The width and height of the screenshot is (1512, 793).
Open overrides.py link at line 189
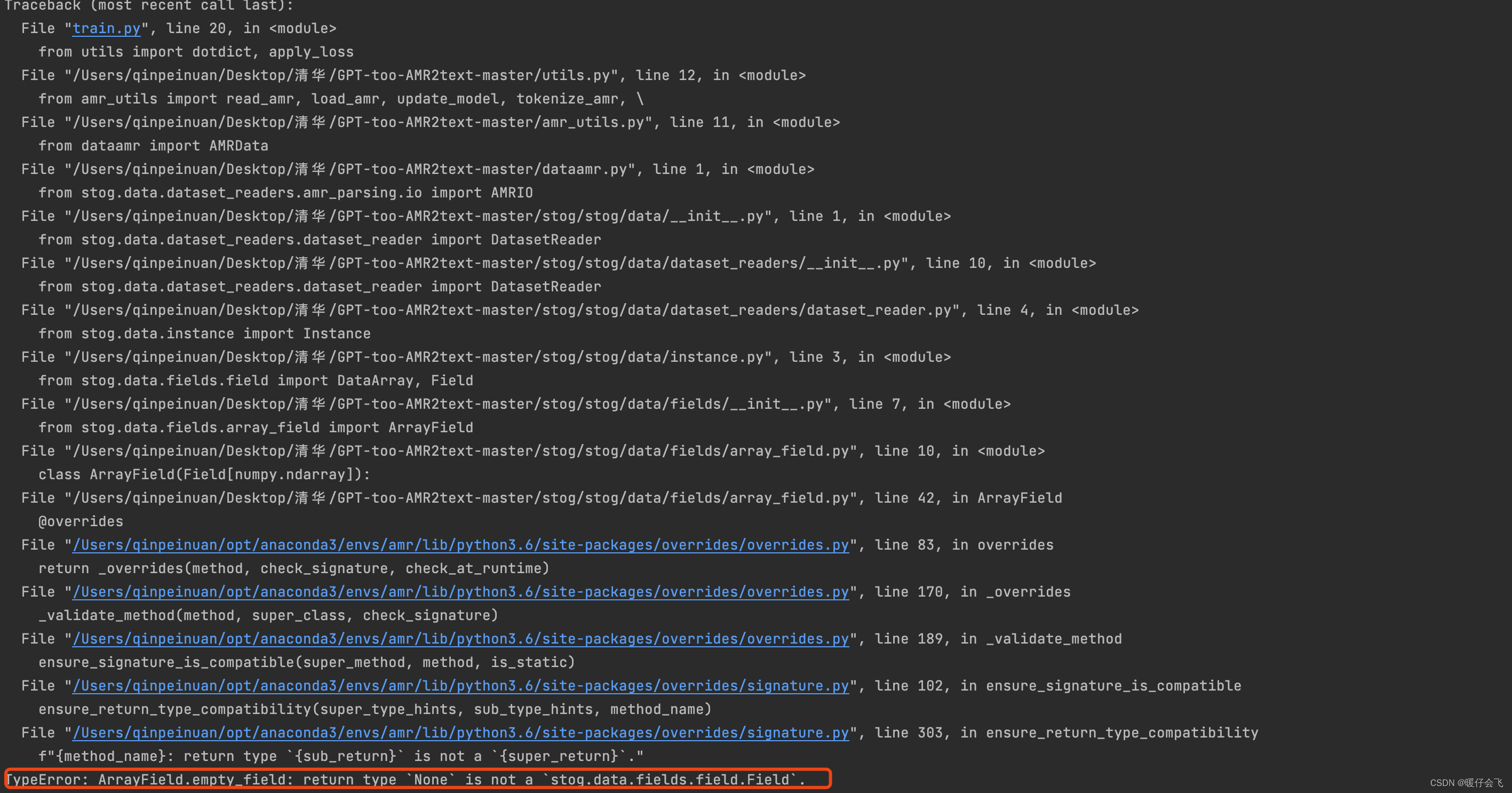point(461,639)
